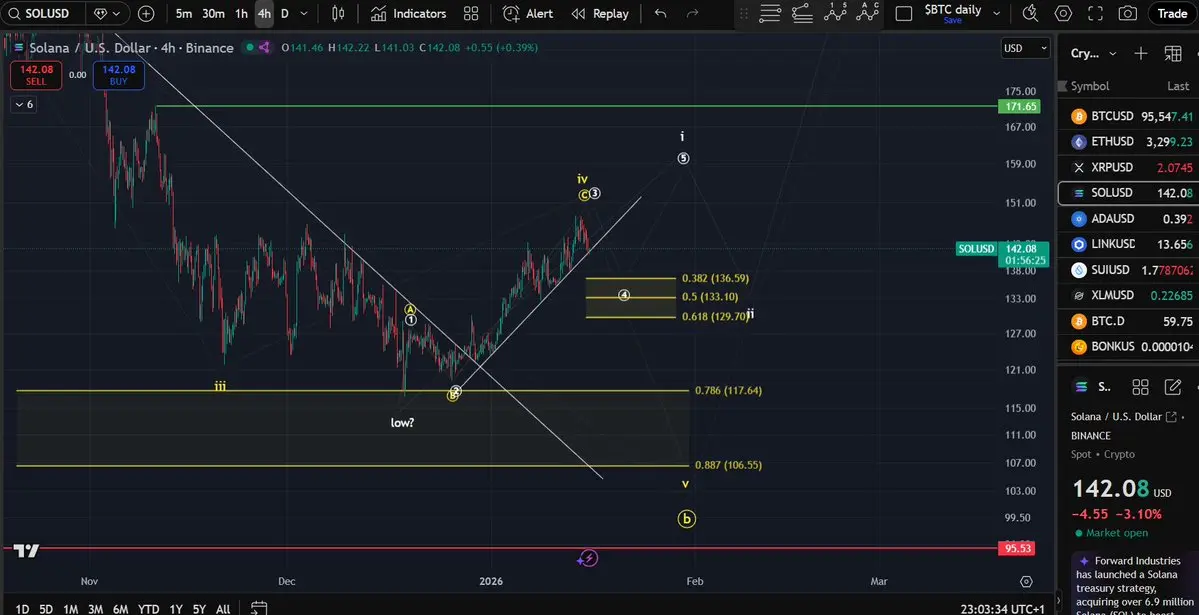Click the 142.08 BUY button
Viewport: 1199px width, 615px height.
(119, 75)
